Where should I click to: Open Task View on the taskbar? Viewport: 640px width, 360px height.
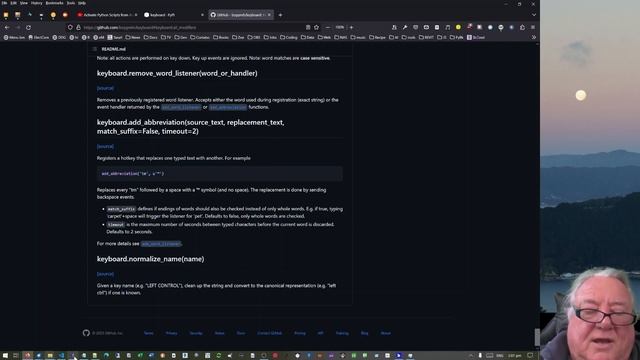point(16,356)
